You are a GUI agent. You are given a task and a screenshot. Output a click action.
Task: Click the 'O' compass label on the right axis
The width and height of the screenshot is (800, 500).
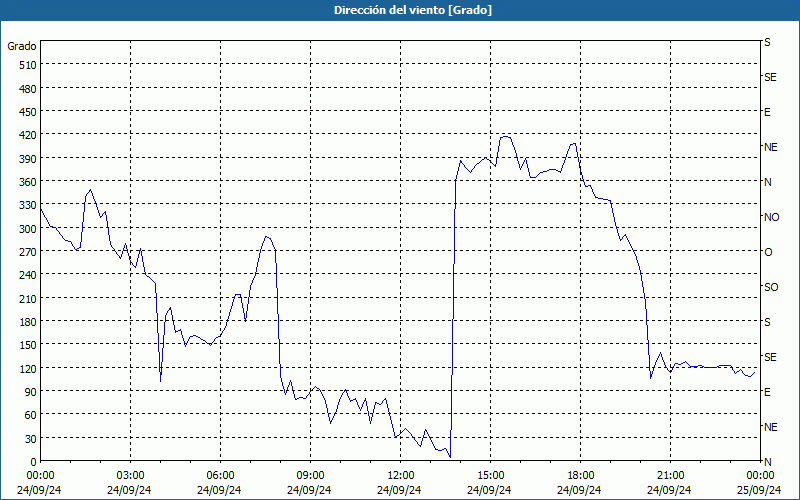(768, 253)
